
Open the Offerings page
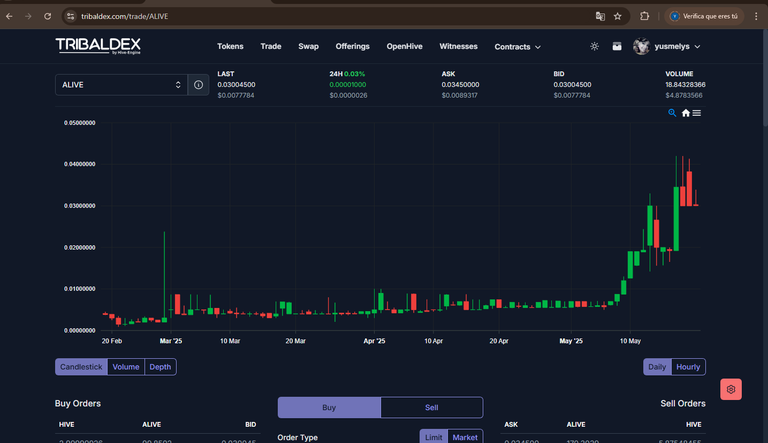353,46
